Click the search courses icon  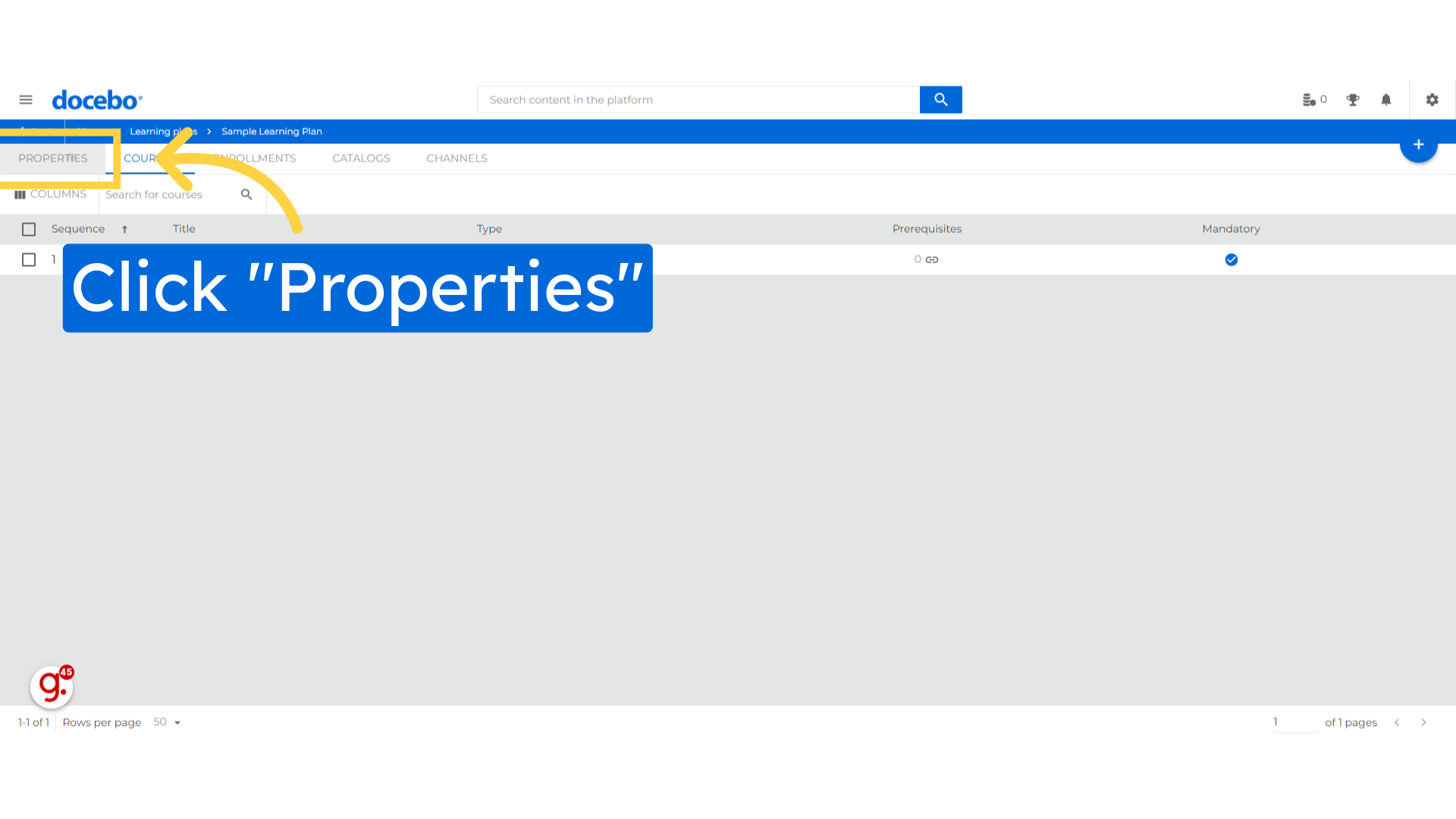246,194
